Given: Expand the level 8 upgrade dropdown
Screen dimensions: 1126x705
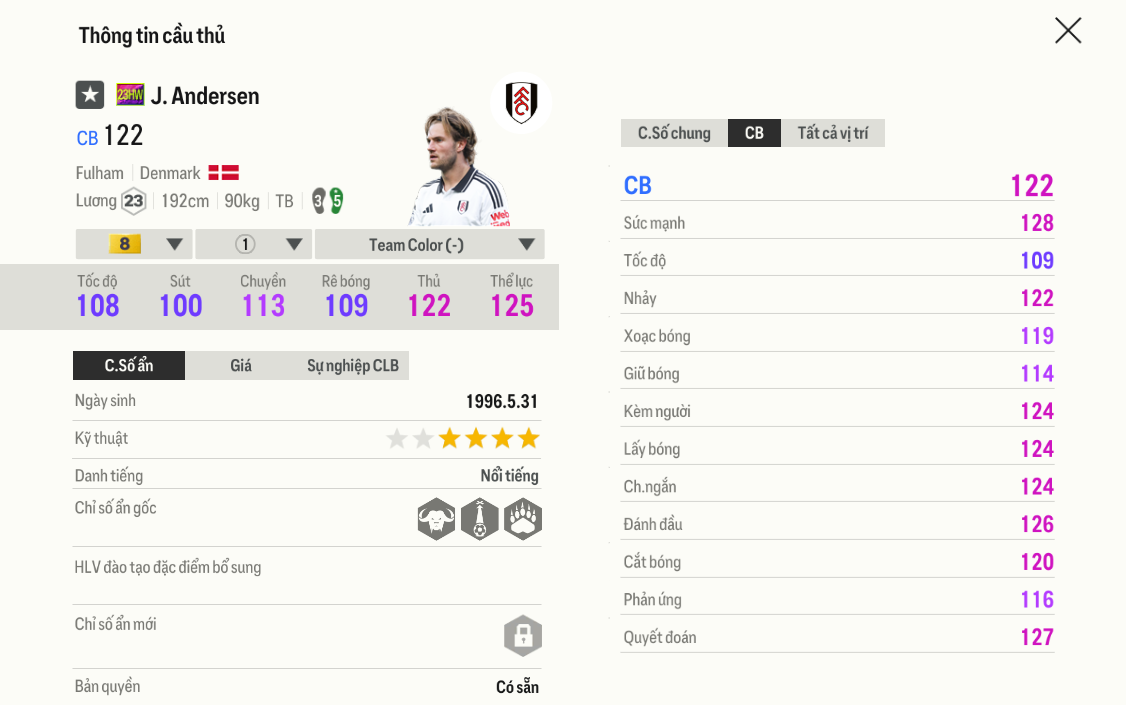Looking at the screenshot, I should pyautogui.click(x=133, y=243).
